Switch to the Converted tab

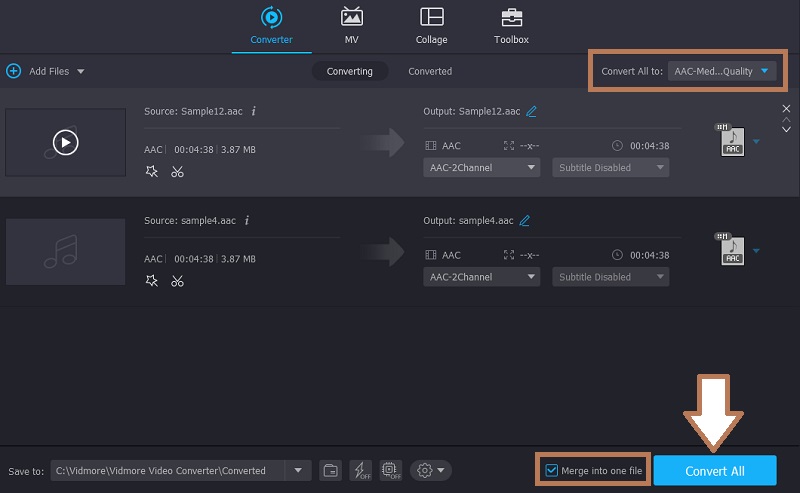click(x=430, y=71)
